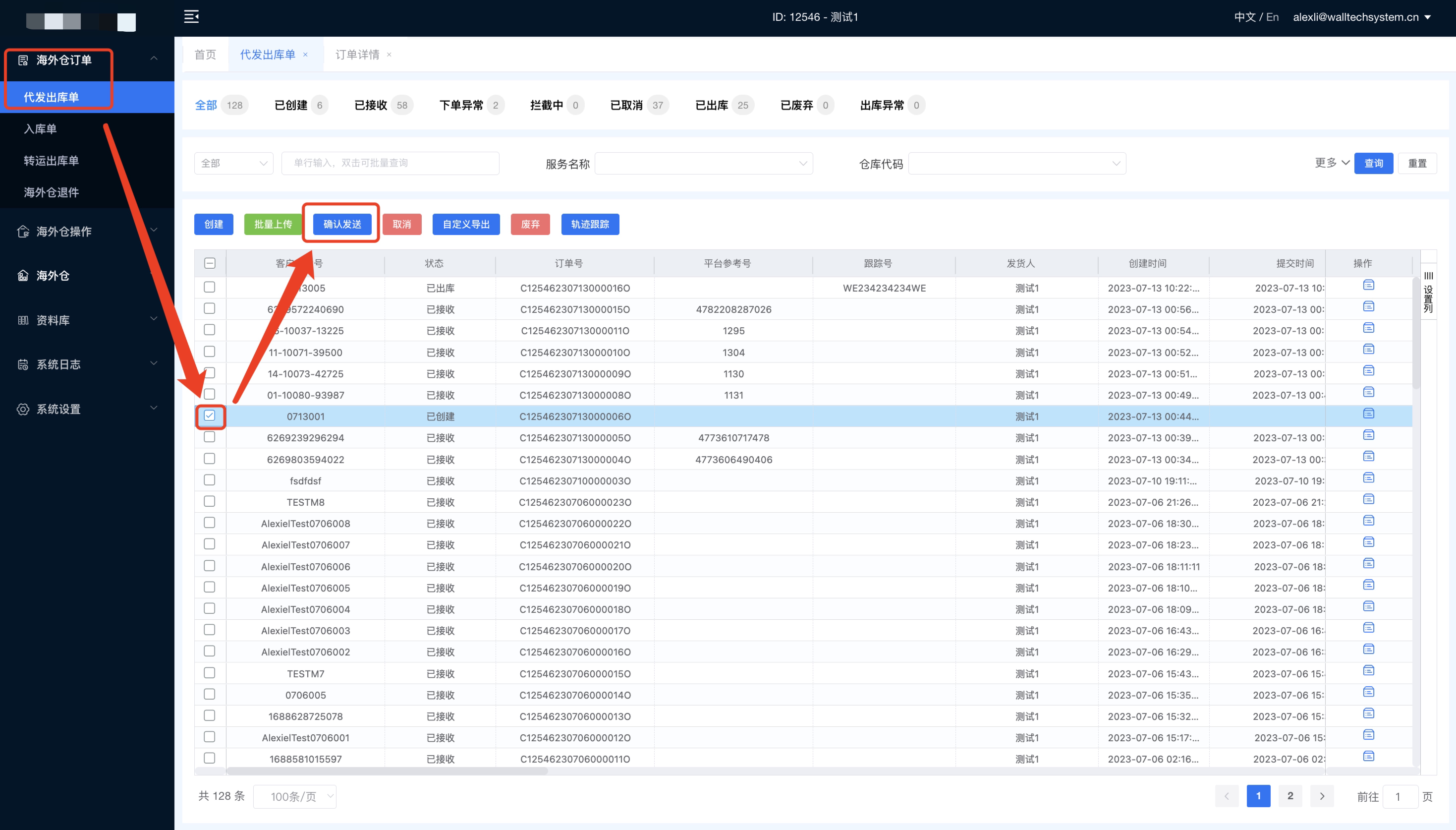Open the 仓库代码 dropdown
The width and height of the screenshot is (1456, 830).
click(1017, 164)
